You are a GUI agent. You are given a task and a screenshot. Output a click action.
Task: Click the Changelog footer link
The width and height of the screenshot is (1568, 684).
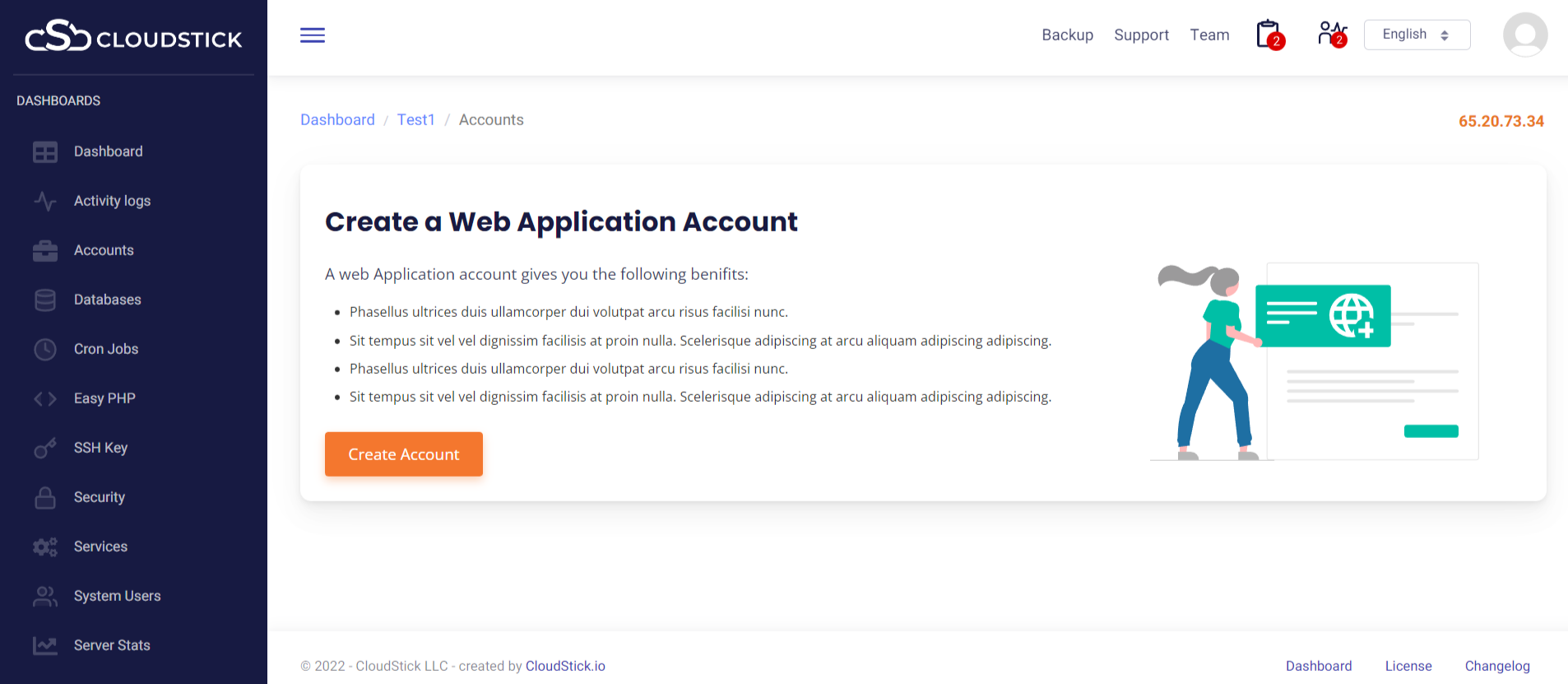click(1496, 666)
